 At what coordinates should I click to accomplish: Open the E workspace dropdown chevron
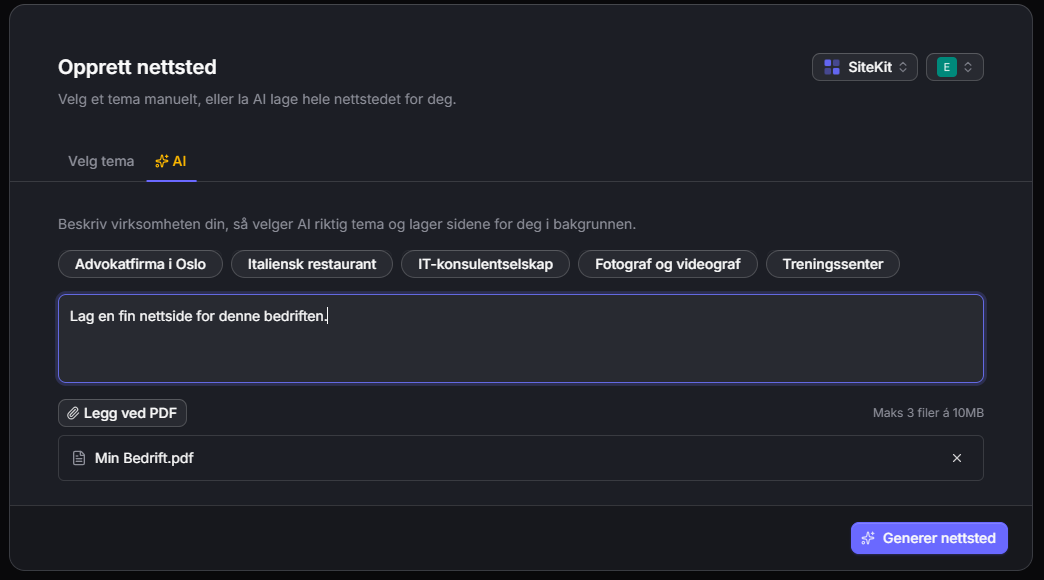pyautogui.click(x=968, y=66)
